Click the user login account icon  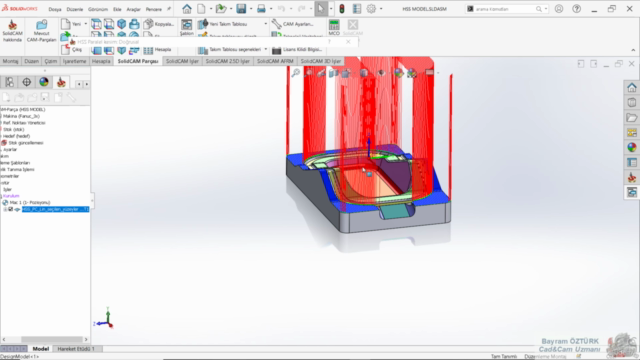tap(559, 9)
